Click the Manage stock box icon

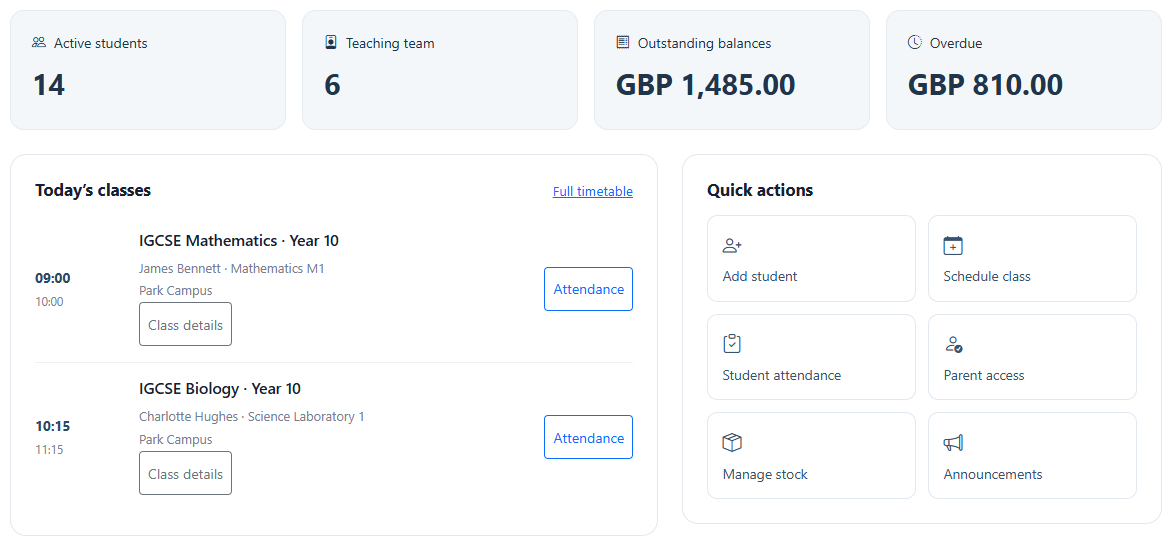pos(732,443)
